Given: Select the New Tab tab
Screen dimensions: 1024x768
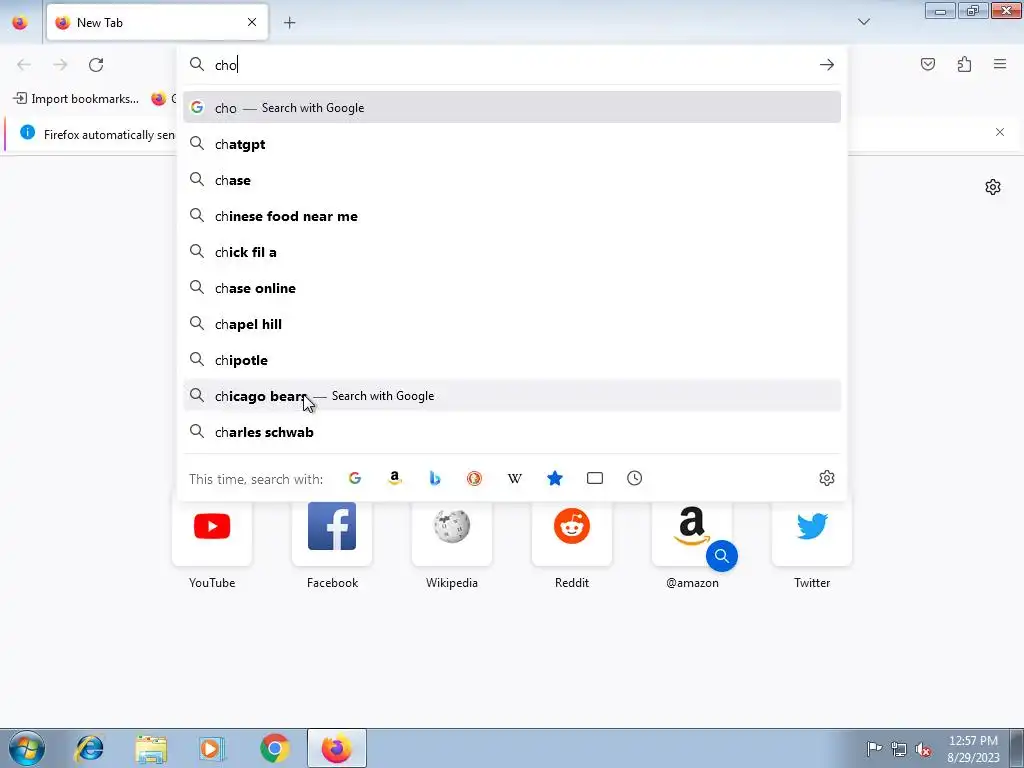Looking at the screenshot, I should tap(157, 22).
